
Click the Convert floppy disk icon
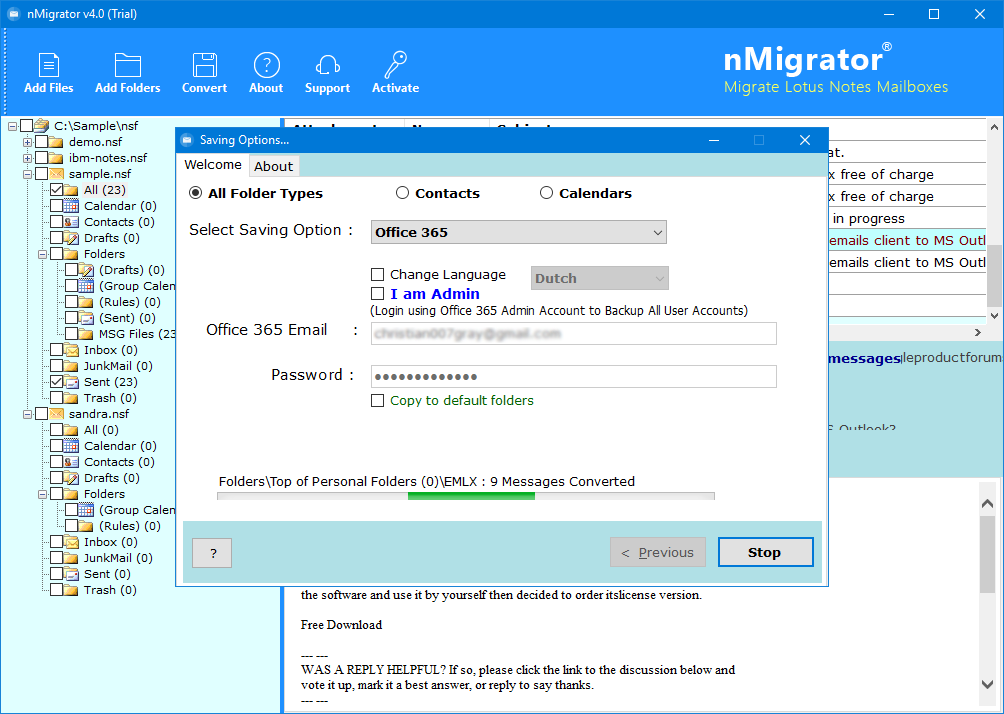204,65
